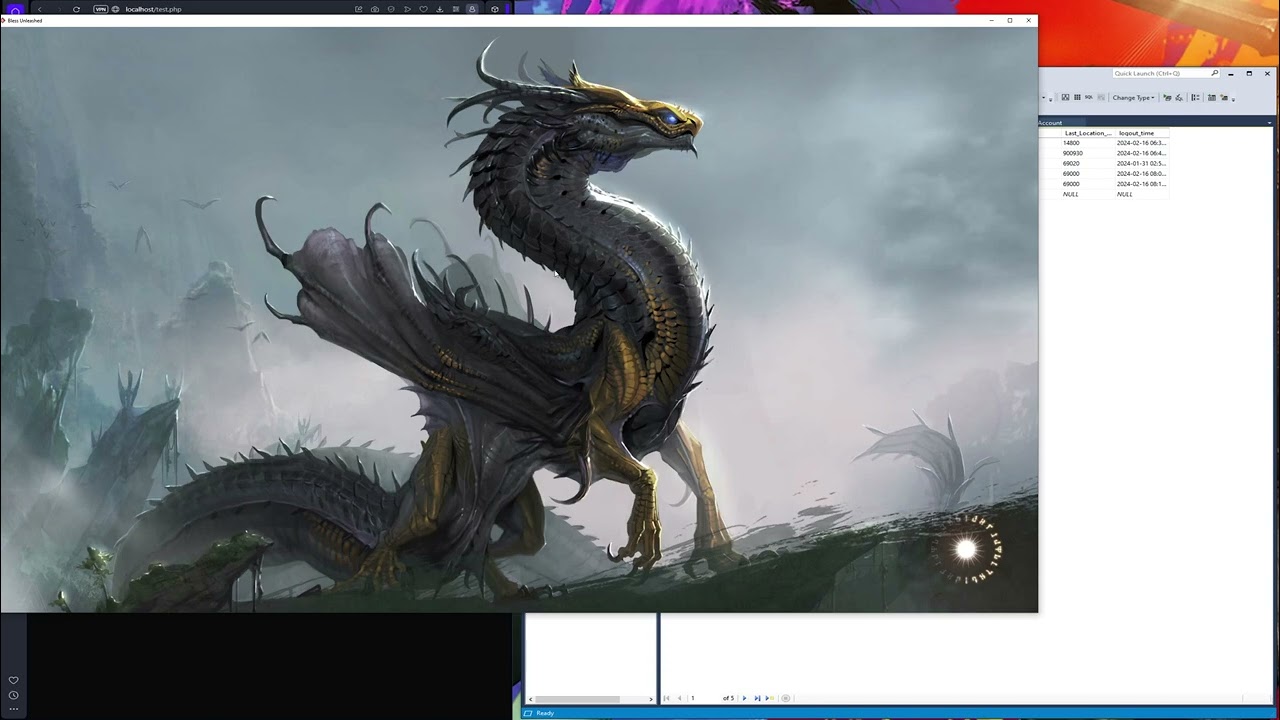This screenshot has width=1280, height=720.
Task: Open the sidebar three-dots more menu
Action: [x=13, y=709]
